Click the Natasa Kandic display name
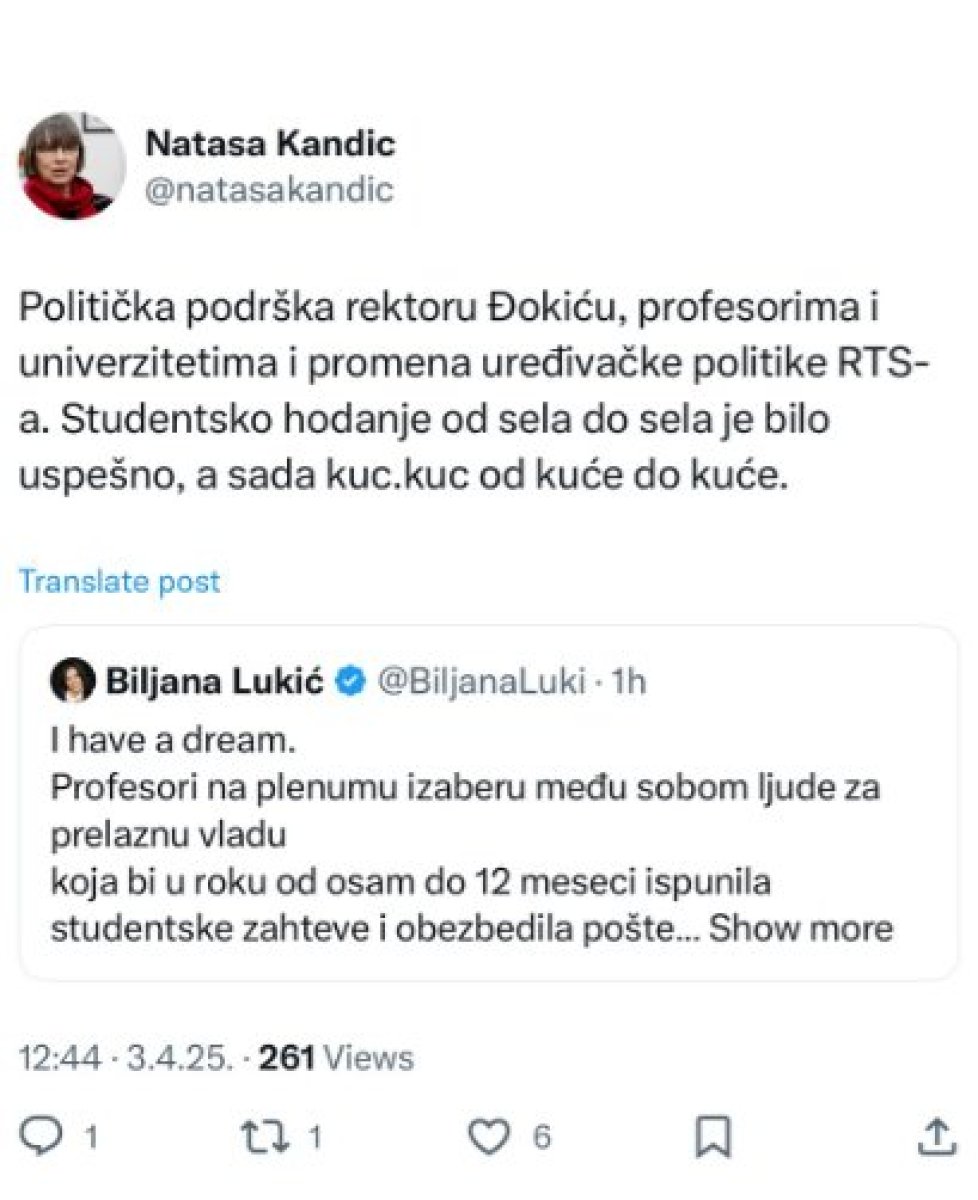The width and height of the screenshot is (978, 1200). pyautogui.click(x=270, y=143)
